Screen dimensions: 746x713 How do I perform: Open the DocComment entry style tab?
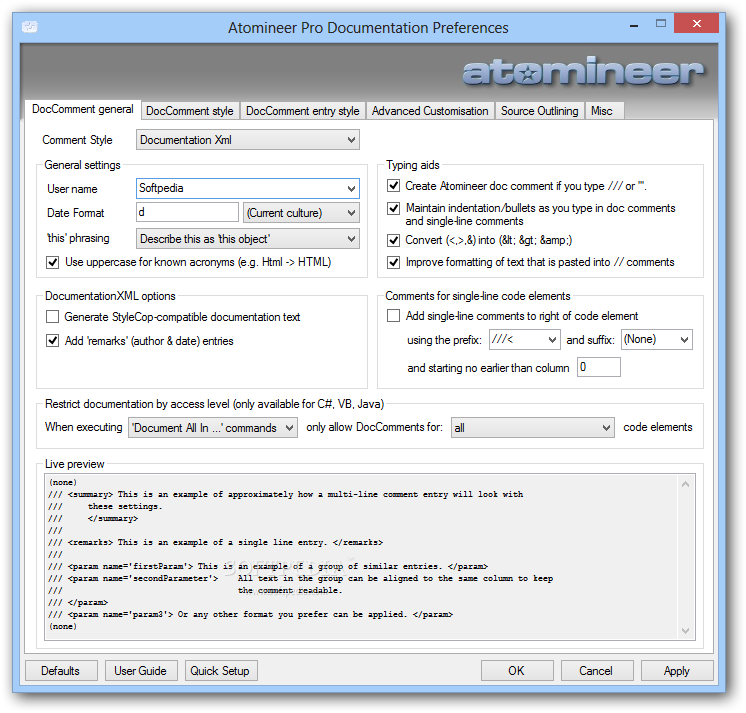tap(303, 111)
